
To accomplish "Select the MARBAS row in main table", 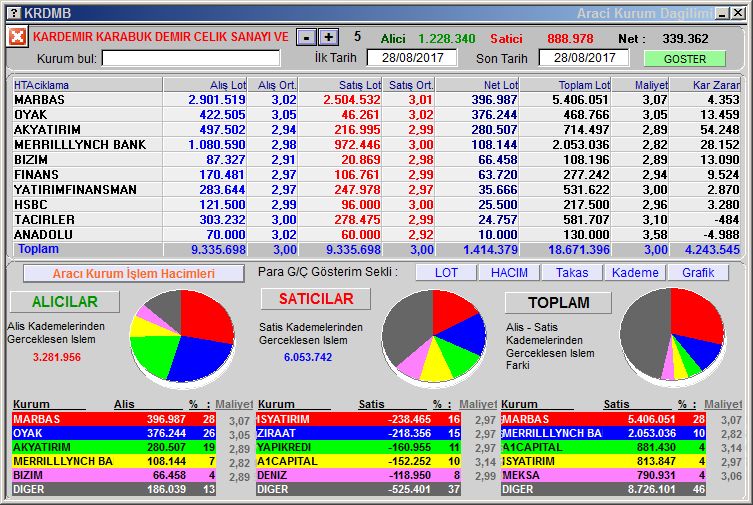I will [x=376, y=99].
